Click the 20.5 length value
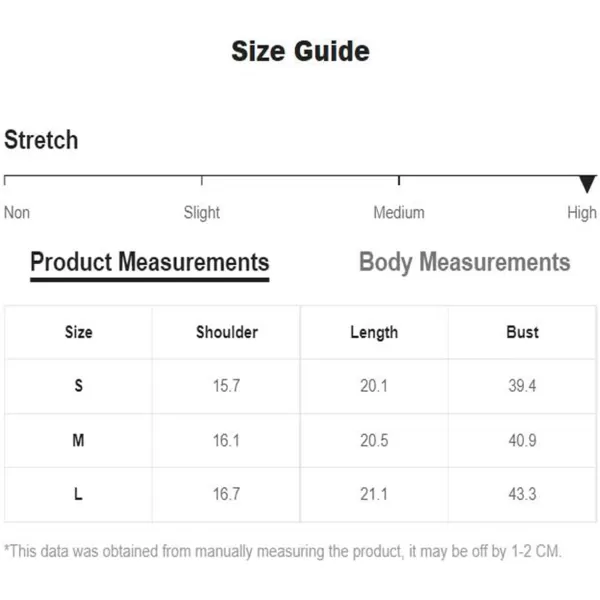Viewport: 600px width, 600px height. pos(374,440)
